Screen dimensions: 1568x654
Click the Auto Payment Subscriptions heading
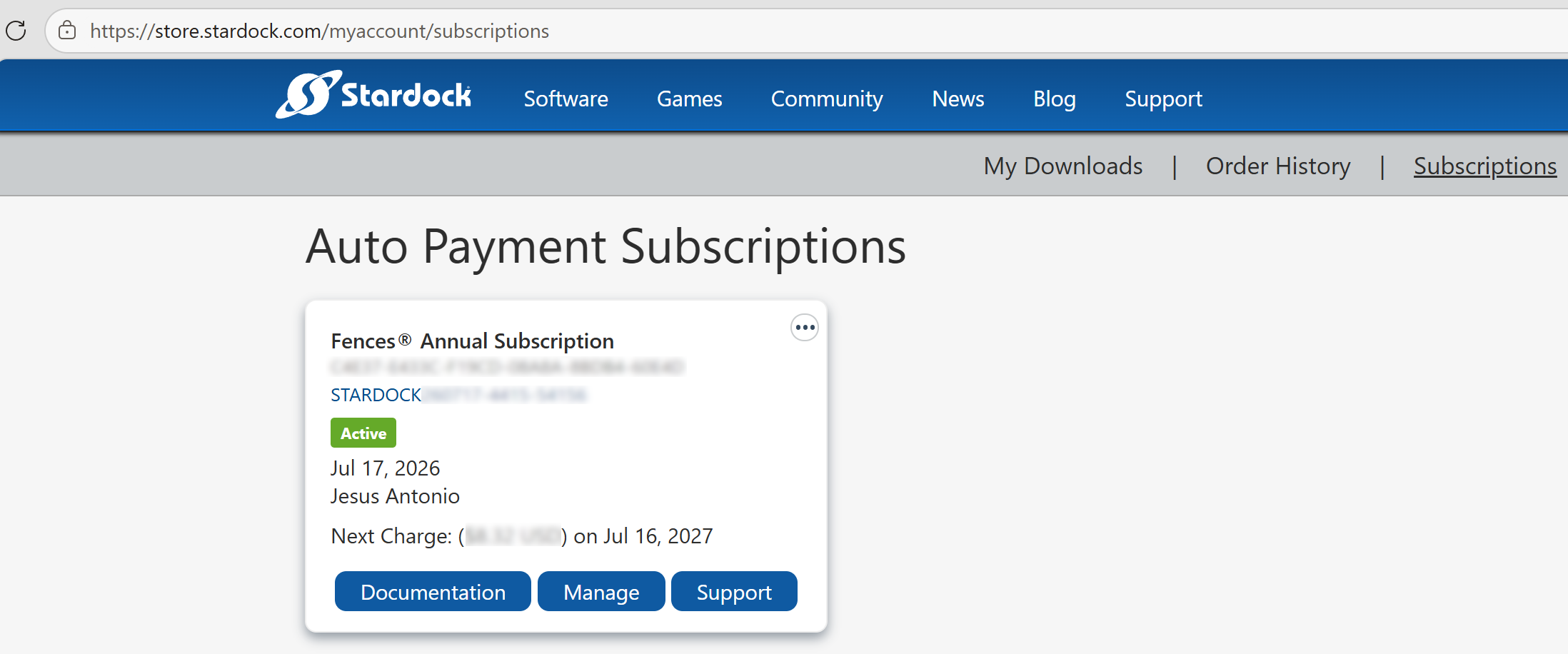point(606,247)
